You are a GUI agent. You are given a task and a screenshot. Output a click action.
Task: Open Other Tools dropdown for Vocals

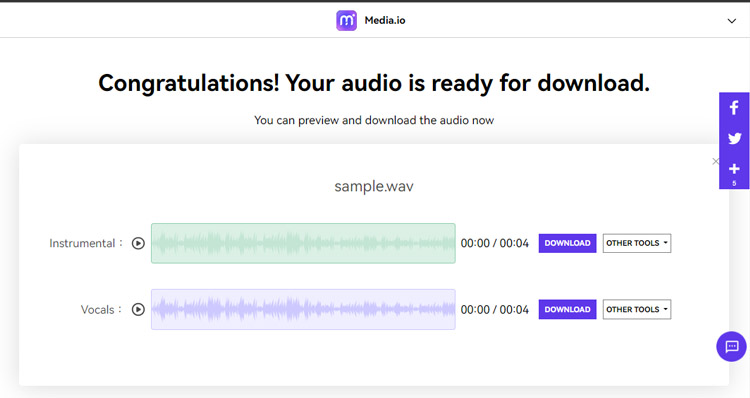[637, 310]
